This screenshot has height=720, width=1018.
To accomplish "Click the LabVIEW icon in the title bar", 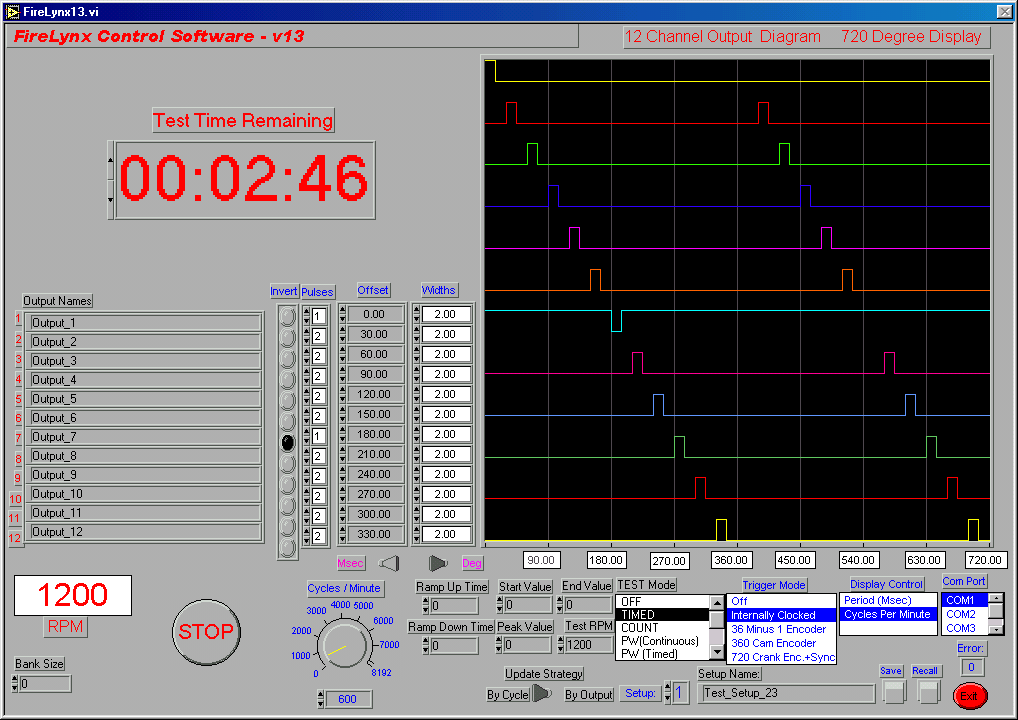I will click(x=11, y=10).
